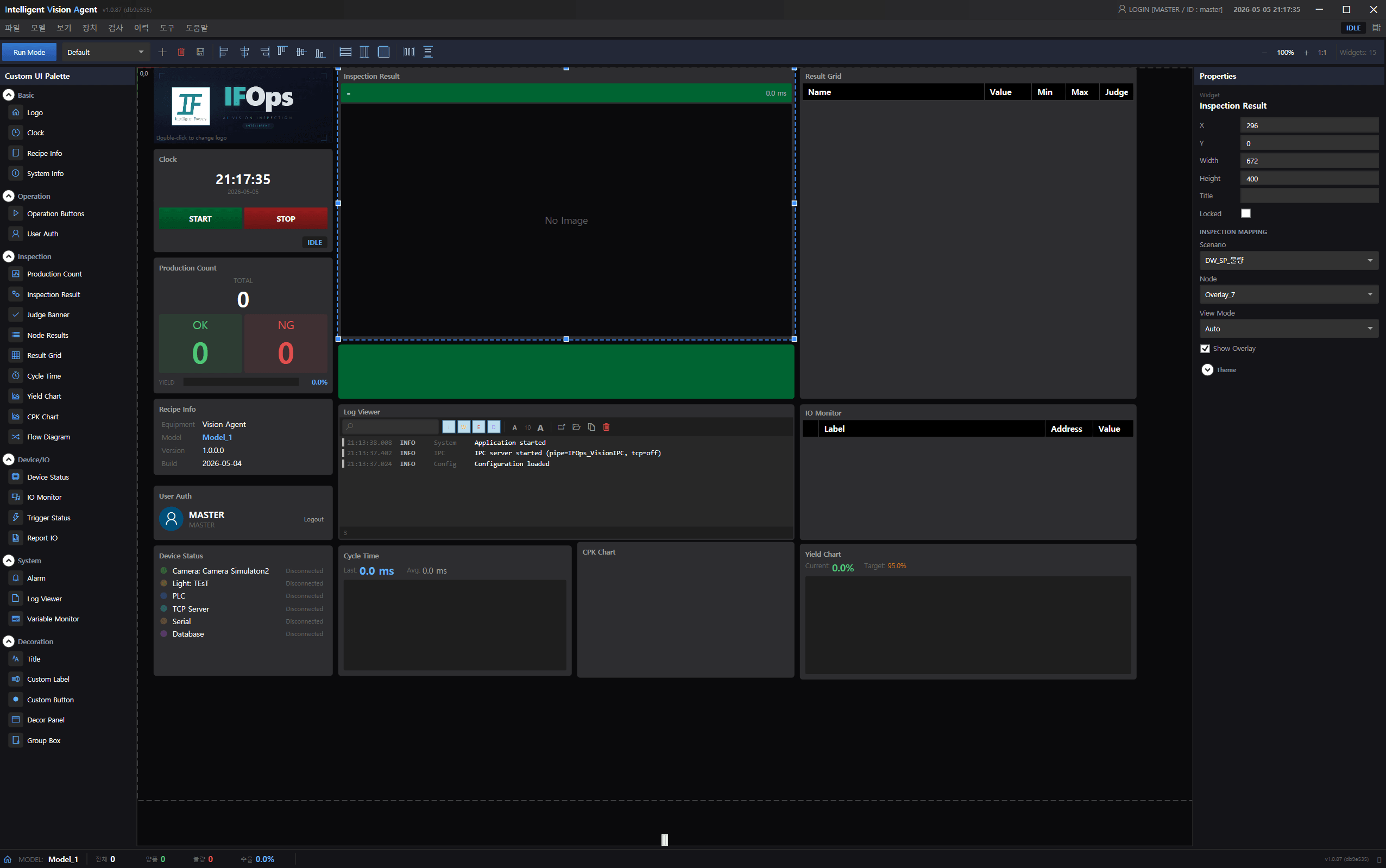Apply the same width to widgets

point(345,52)
